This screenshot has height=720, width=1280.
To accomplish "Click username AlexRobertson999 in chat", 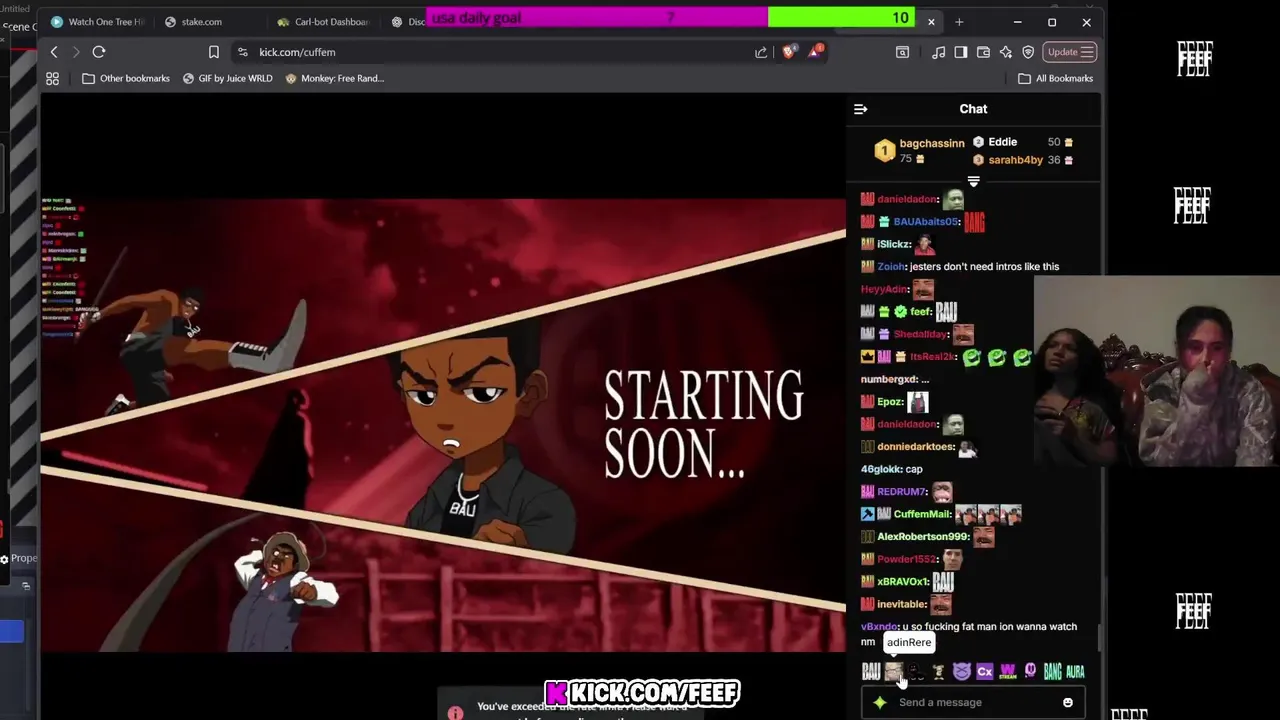I will [922, 537].
